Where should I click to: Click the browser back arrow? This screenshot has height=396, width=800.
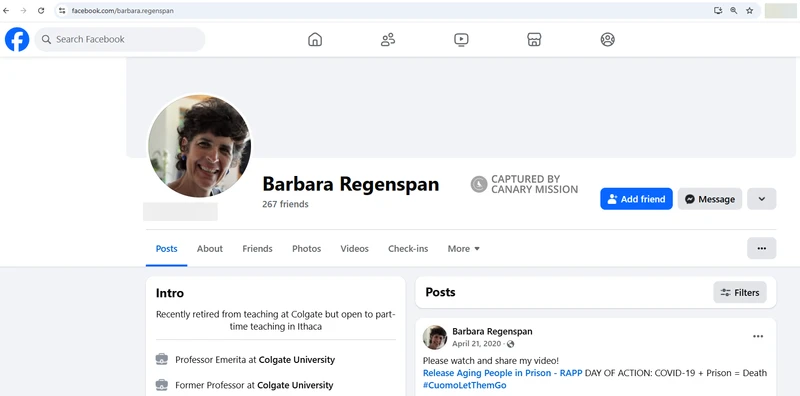(6, 10)
